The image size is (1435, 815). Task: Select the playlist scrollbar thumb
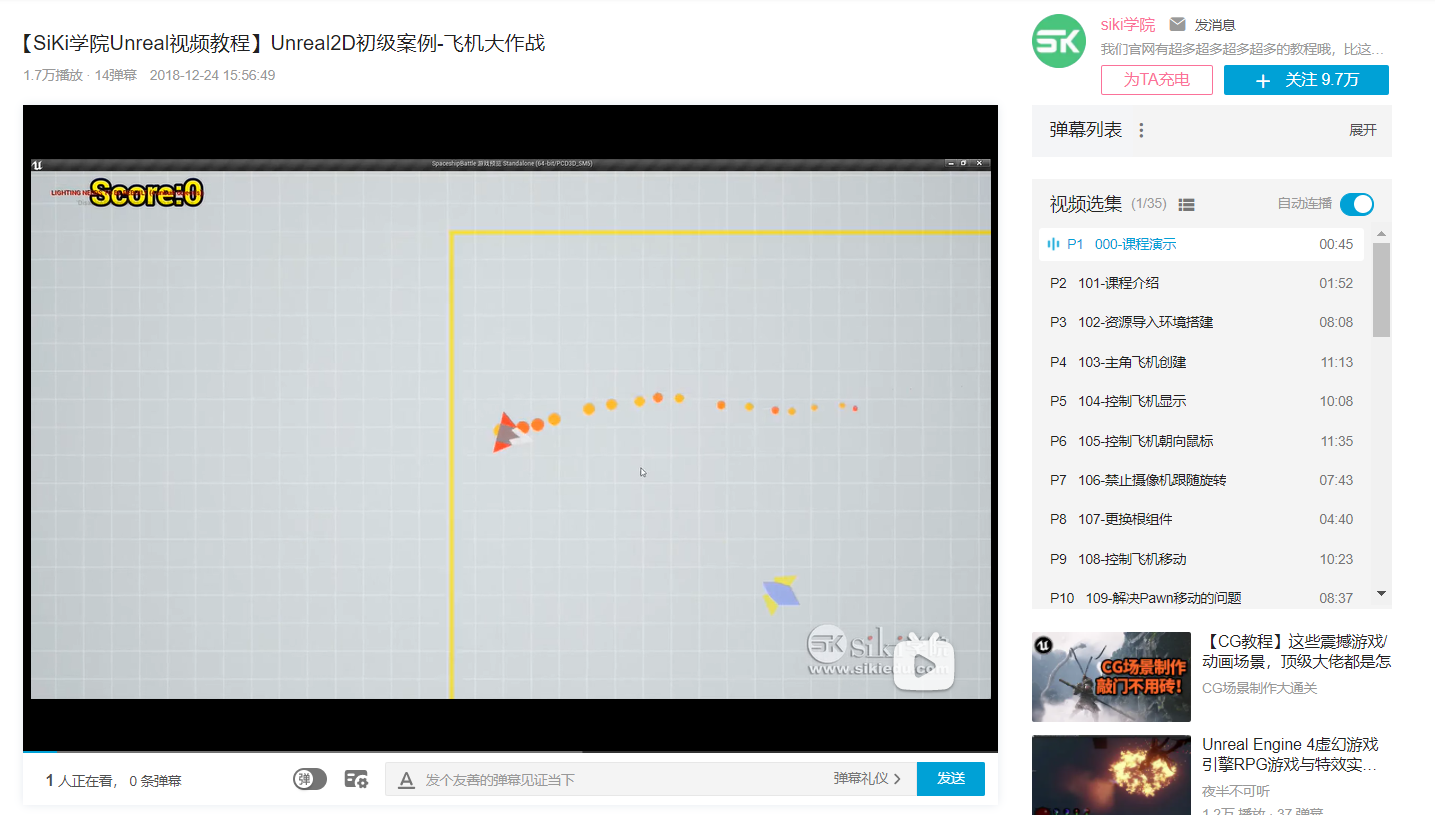point(1382,290)
